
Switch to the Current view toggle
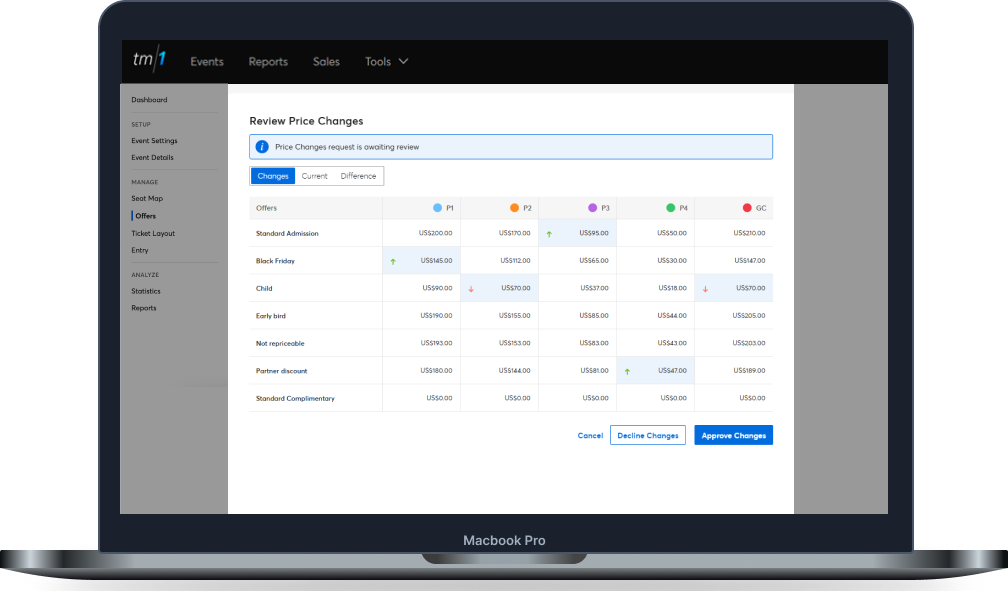315,176
